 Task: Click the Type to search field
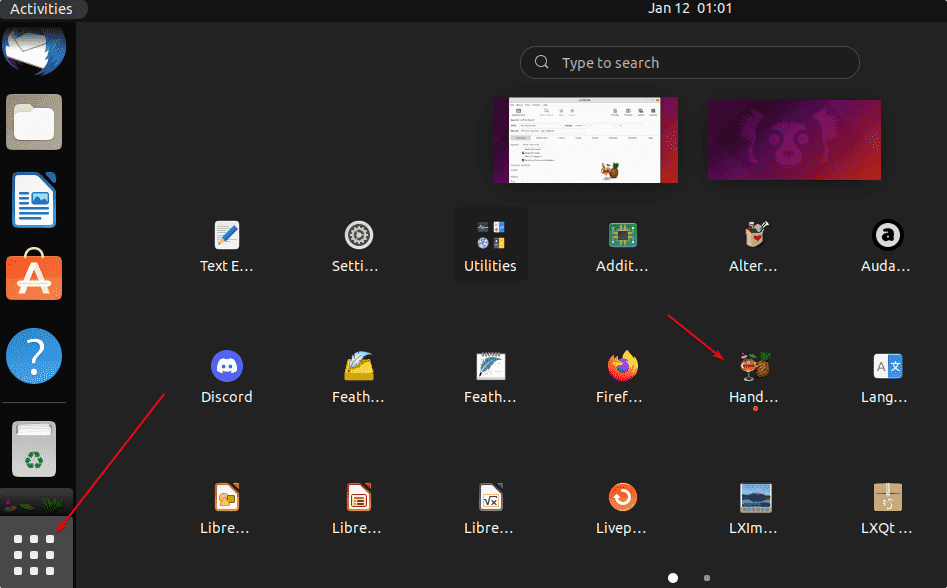tap(690, 63)
